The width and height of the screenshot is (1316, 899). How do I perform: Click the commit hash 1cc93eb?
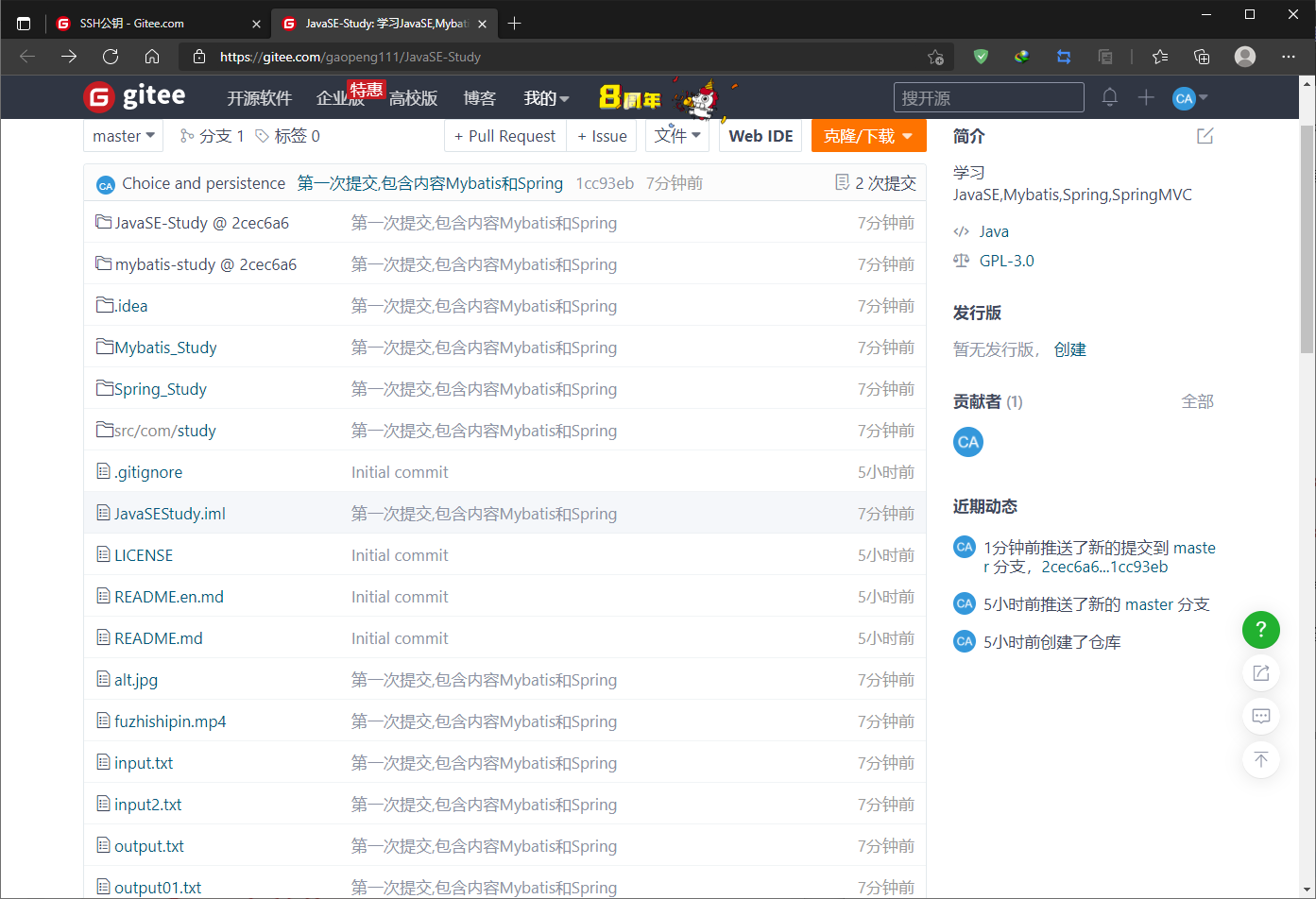click(x=605, y=183)
